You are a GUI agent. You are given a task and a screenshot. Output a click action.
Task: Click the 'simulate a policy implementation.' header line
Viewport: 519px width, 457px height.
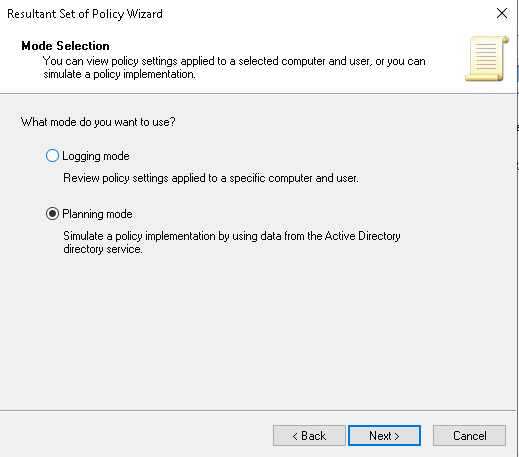(119, 74)
